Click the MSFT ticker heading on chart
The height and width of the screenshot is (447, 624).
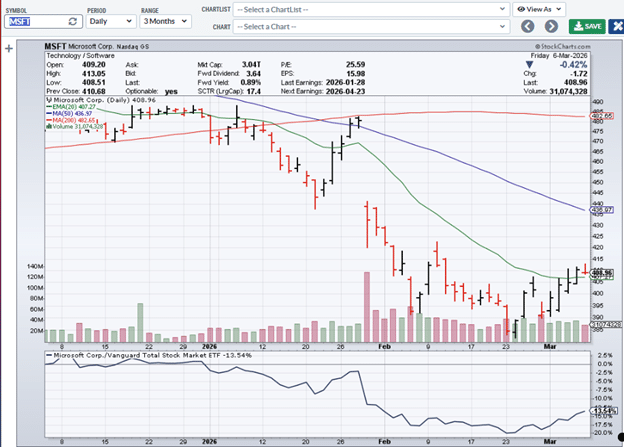coord(55,47)
